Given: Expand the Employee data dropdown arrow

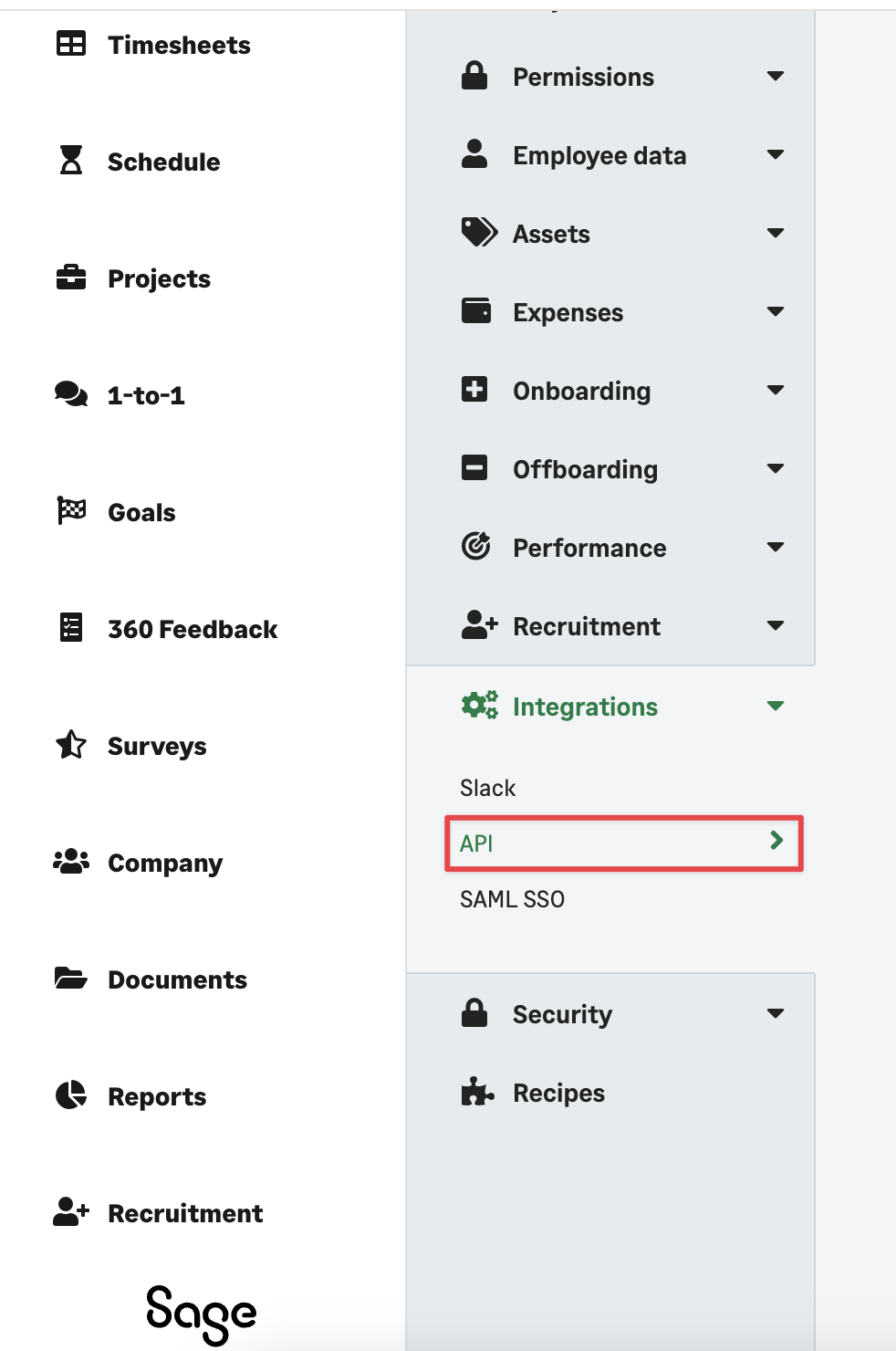Looking at the screenshot, I should (776, 155).
